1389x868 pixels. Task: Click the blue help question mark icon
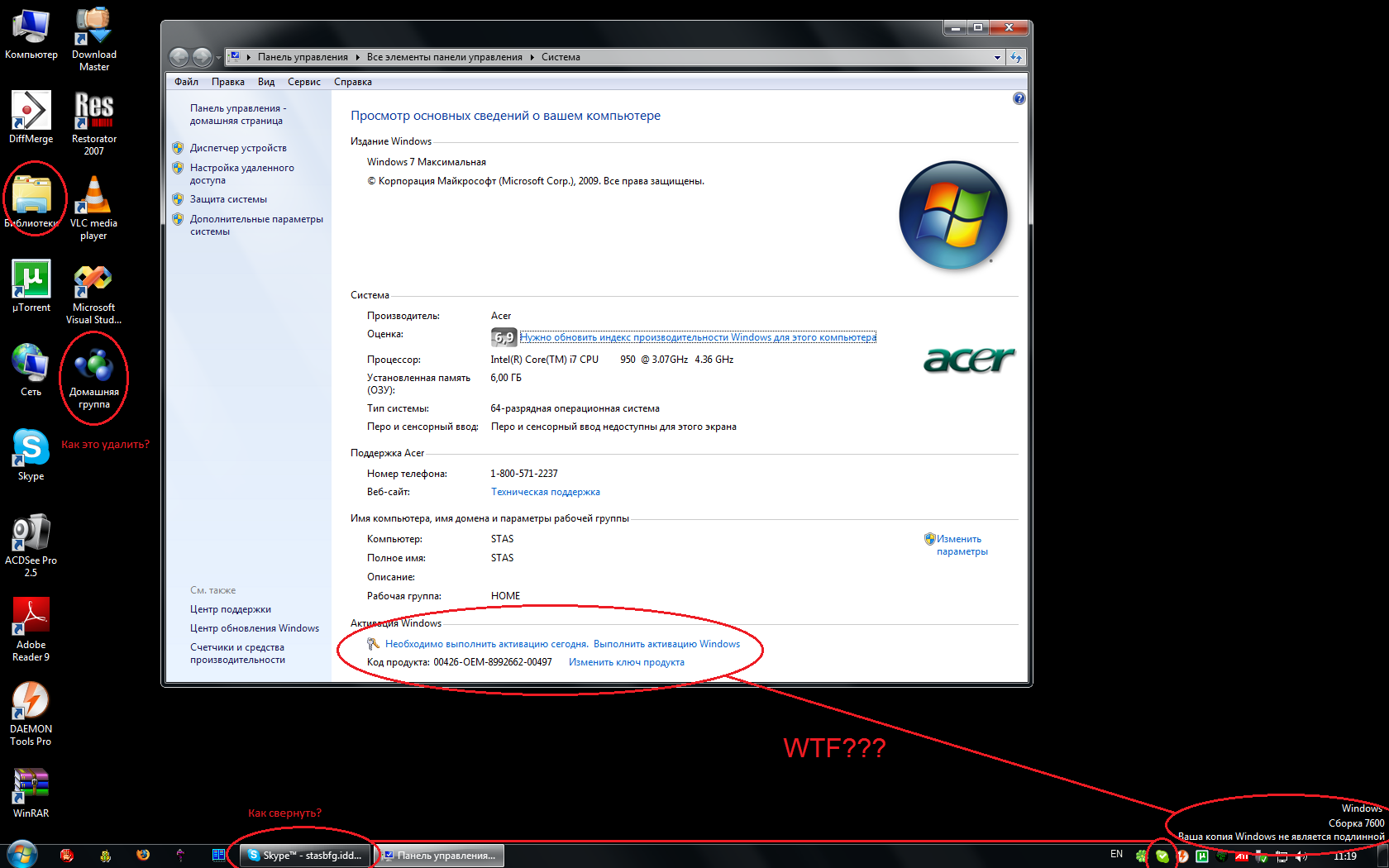point(1019,98)
